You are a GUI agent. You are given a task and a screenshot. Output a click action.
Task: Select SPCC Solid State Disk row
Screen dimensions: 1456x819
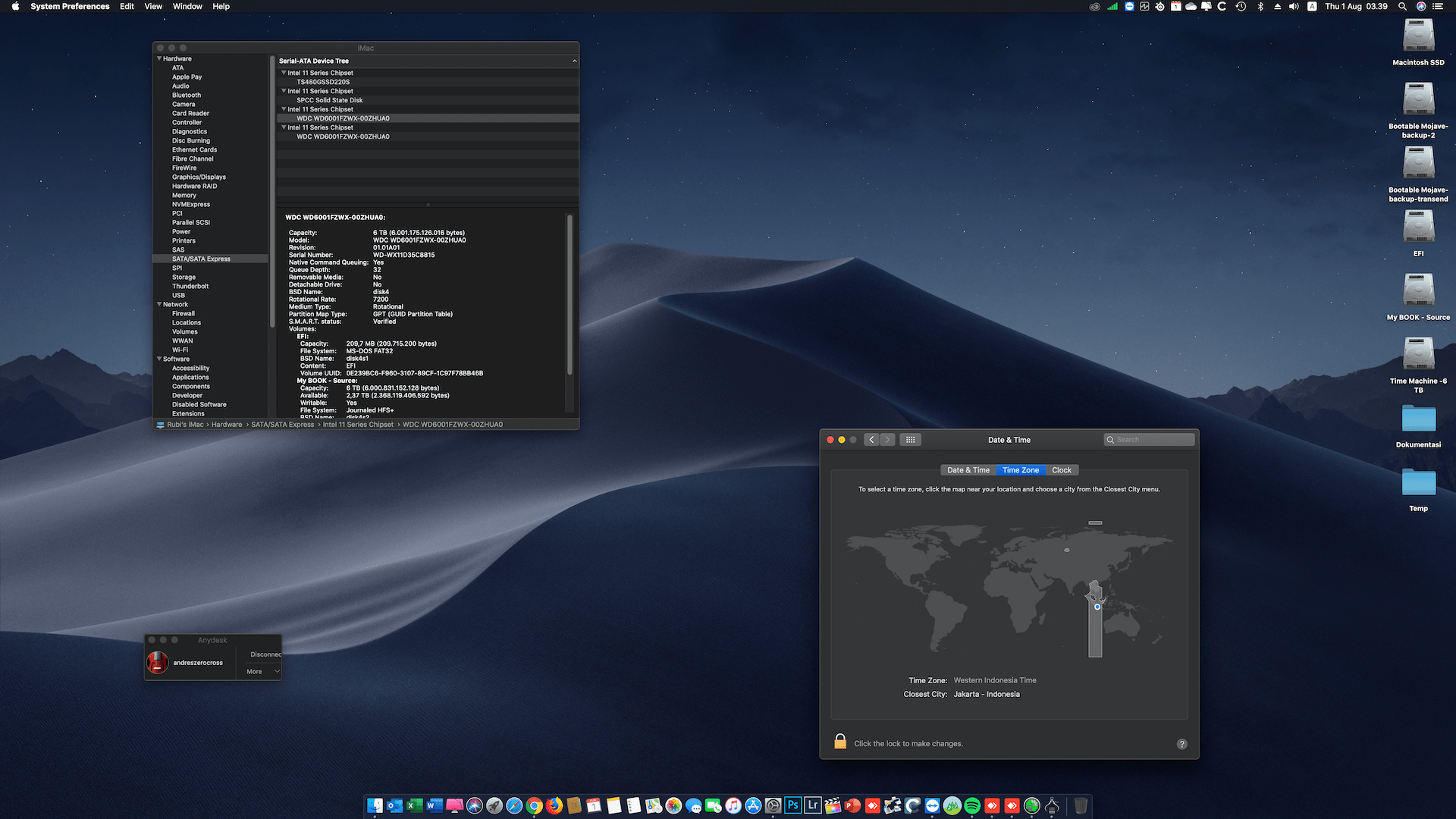[x=428, y=100]
